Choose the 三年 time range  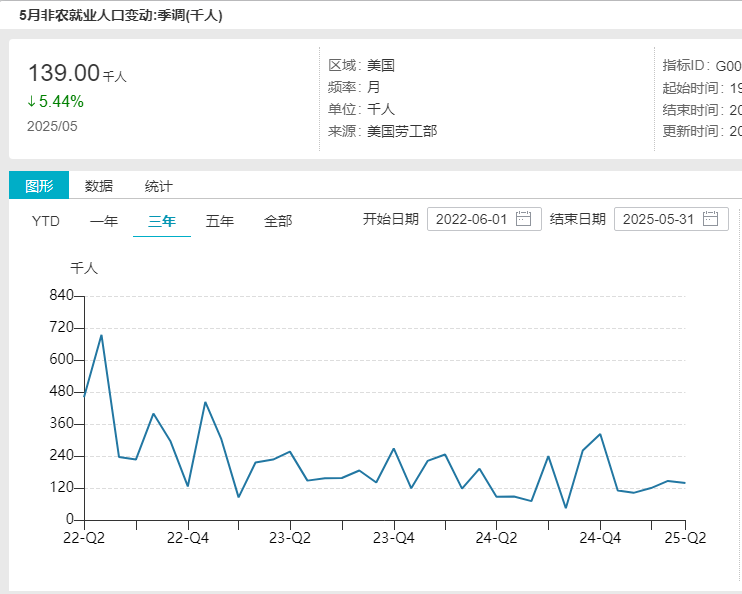(x=162, y=221)
